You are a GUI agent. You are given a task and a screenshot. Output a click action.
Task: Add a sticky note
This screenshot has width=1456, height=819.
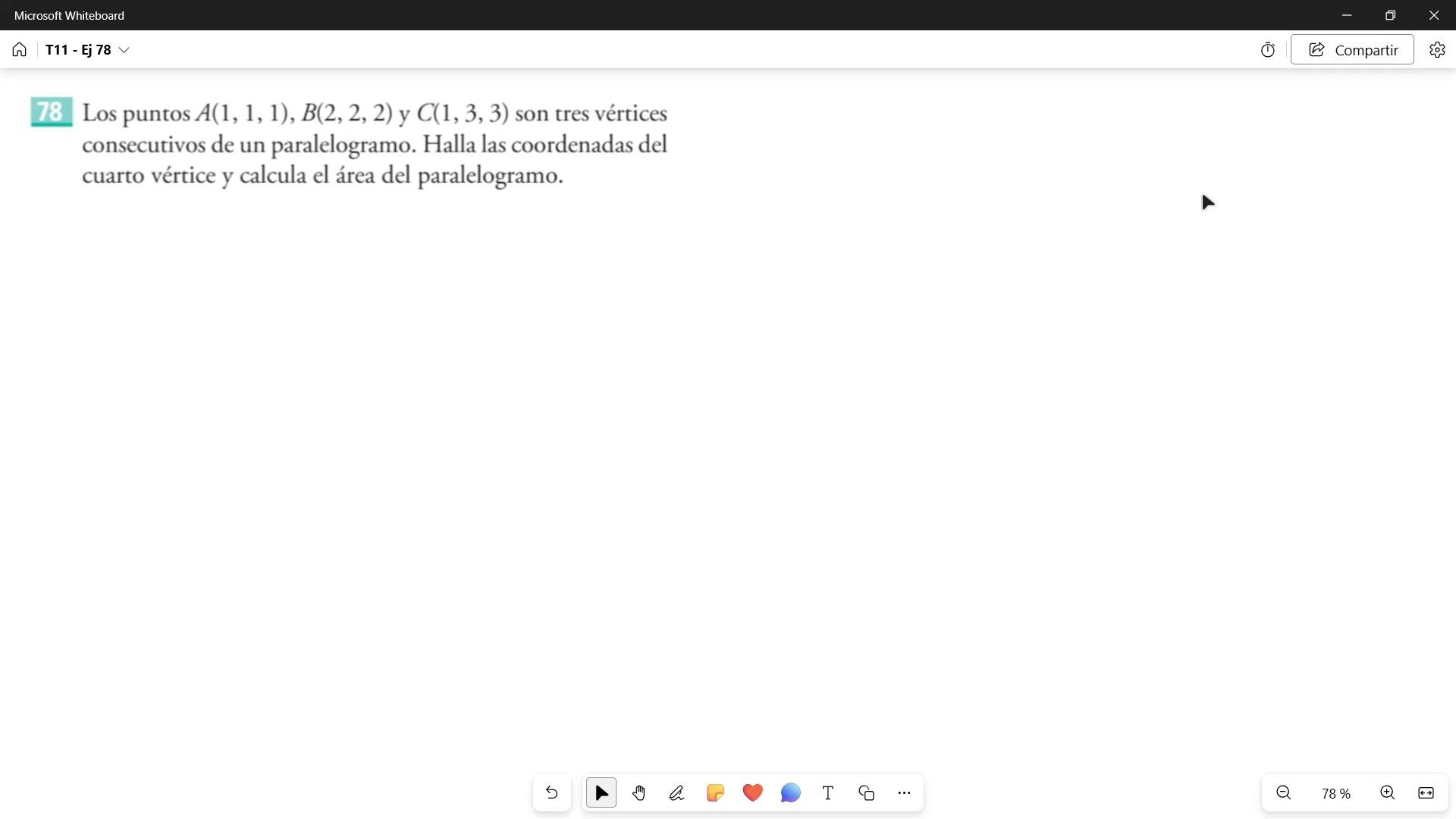pos(715,793)
